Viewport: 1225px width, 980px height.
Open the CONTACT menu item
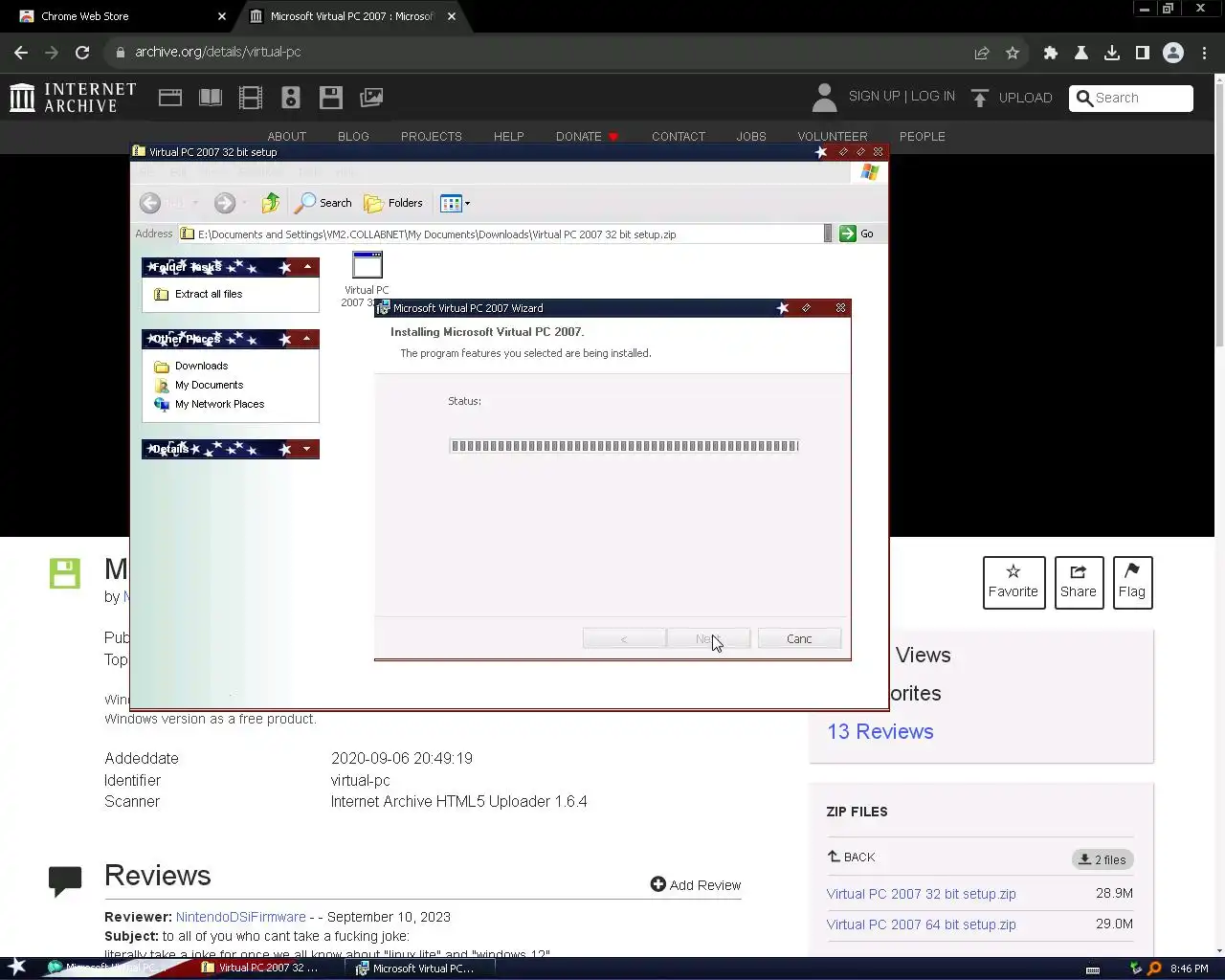pyautogui.click(x=679, y=136)
